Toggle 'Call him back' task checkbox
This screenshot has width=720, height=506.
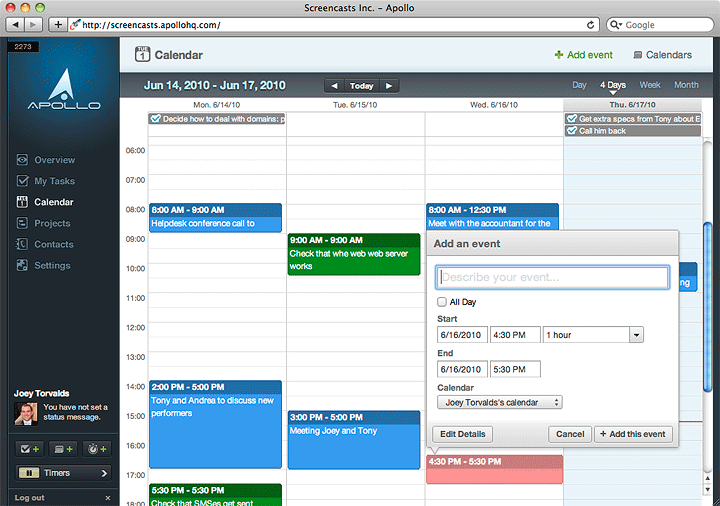click(x=572, y=130)
